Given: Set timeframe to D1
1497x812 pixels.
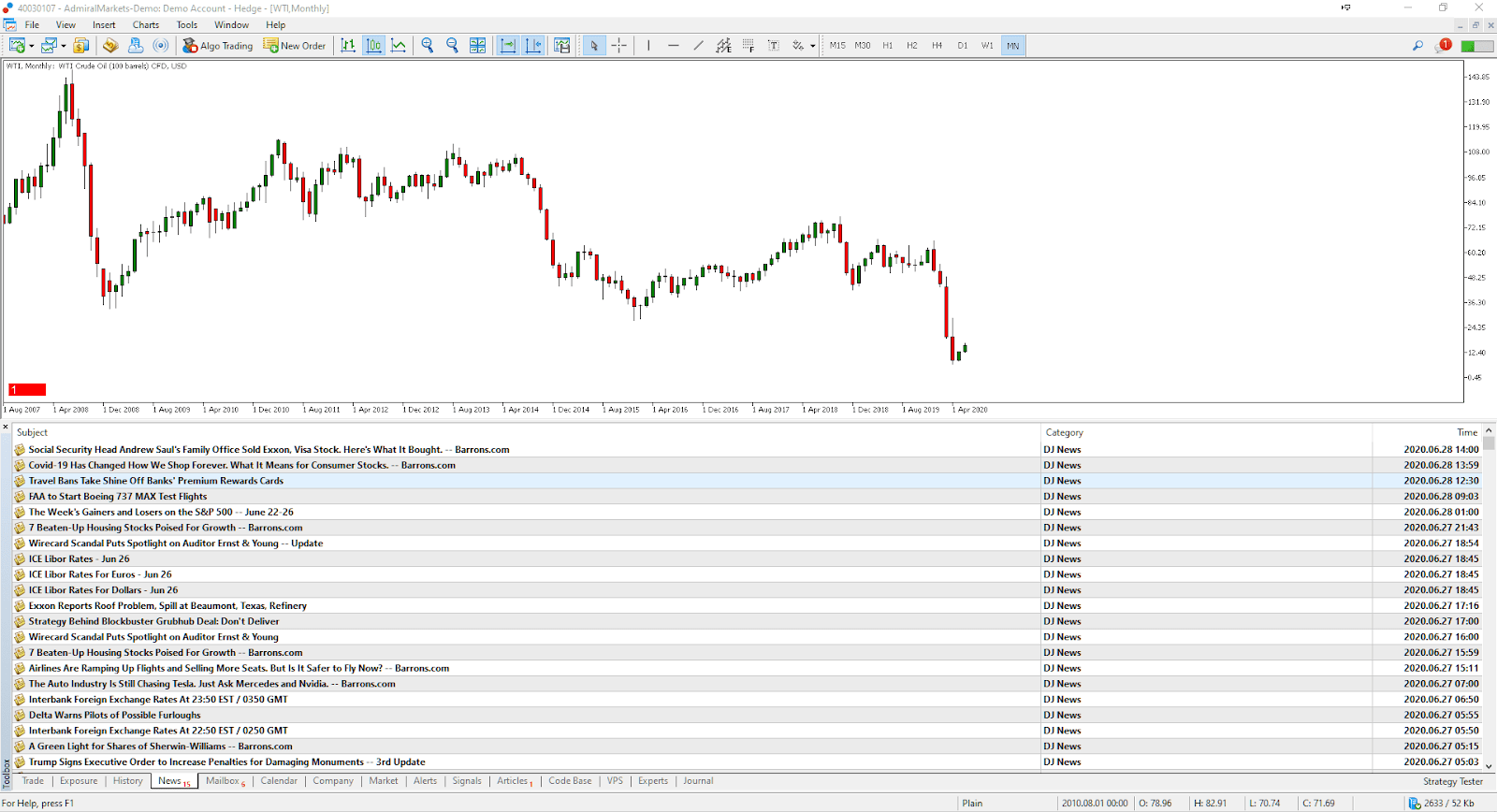Looking at the screenshot, I should 963,45.
